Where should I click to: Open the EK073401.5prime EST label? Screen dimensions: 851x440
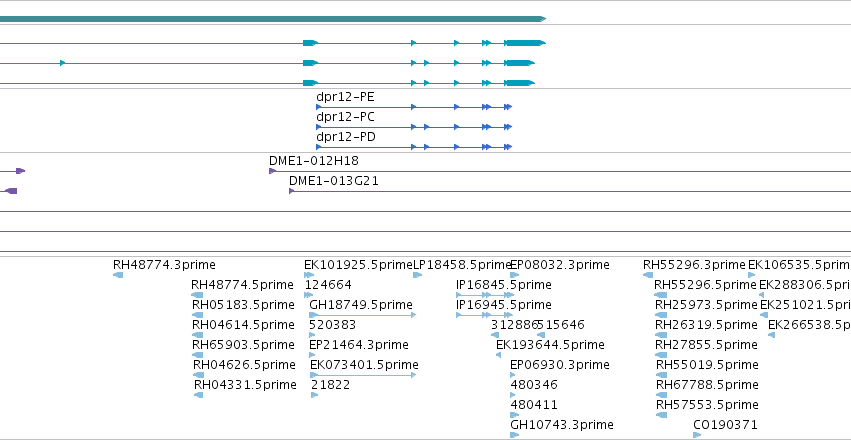365,365
